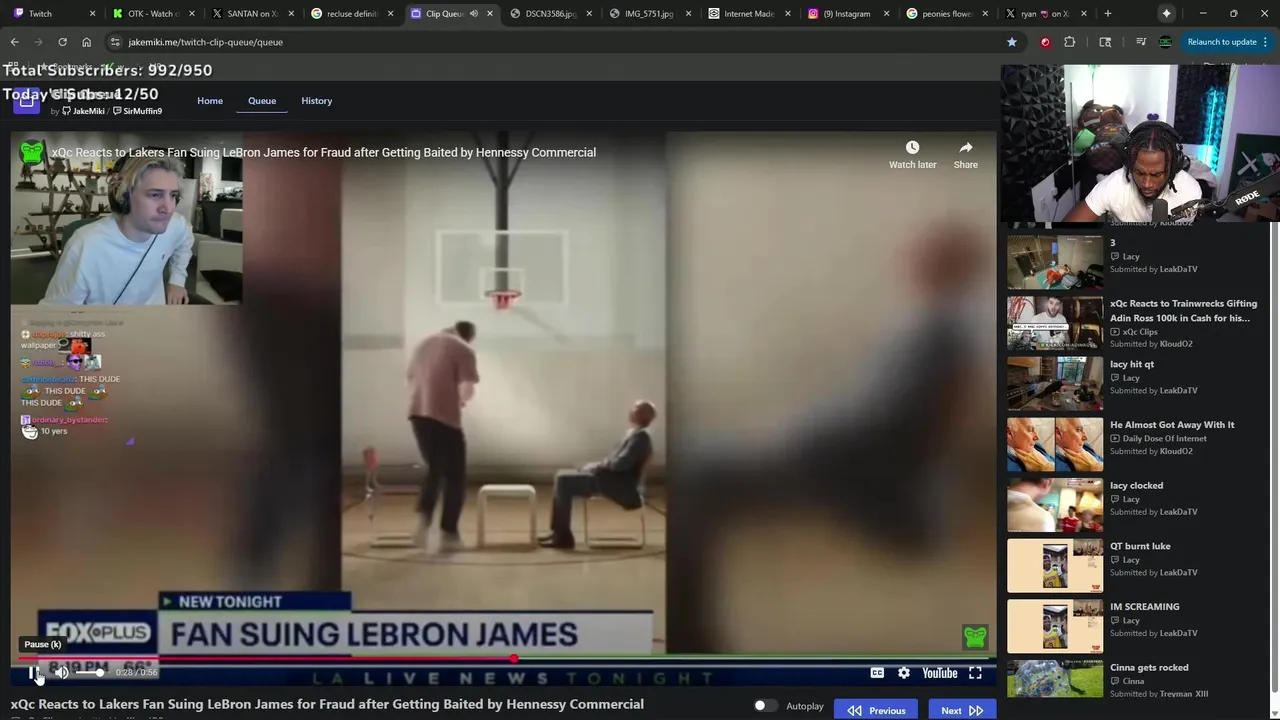
Task: Open the browser side panel icon
Action: [x=1105, y=42]
